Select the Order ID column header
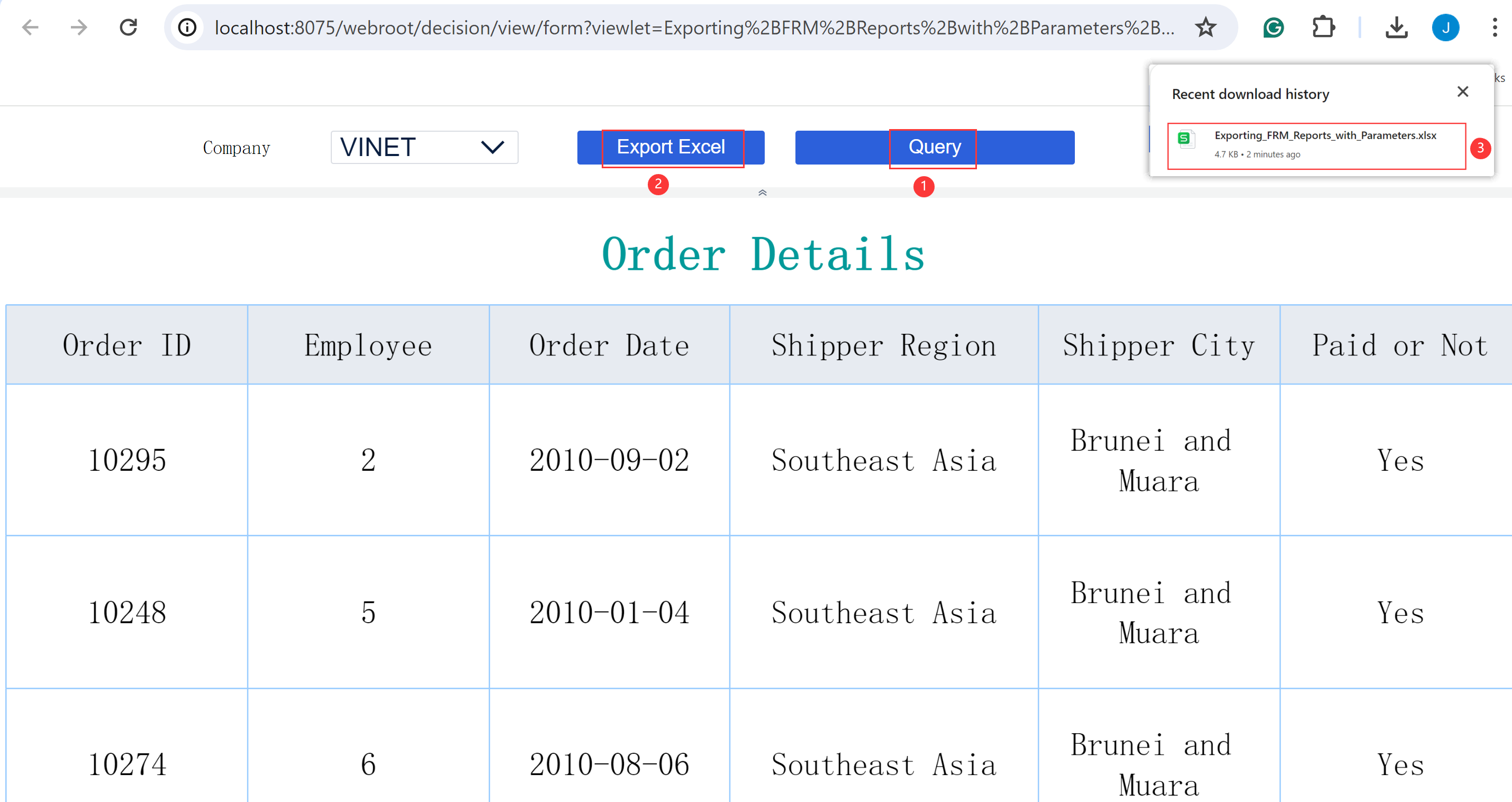Image resolution: width=1512 pixels, height=802 pixels. pos(127,344)
